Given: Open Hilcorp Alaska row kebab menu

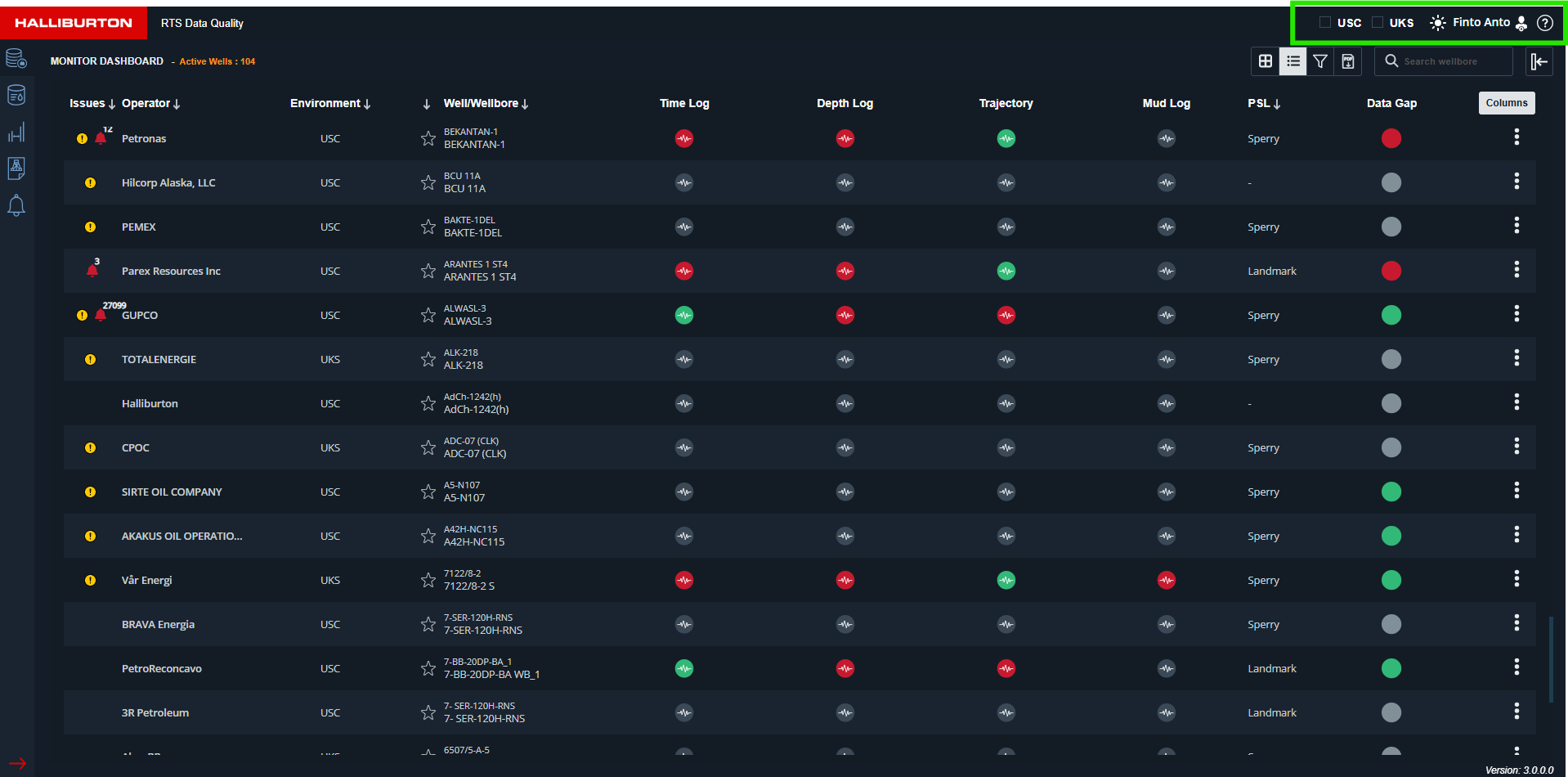Looking at the screenshot, I should pyautogui.click(x=1516, y=182).
